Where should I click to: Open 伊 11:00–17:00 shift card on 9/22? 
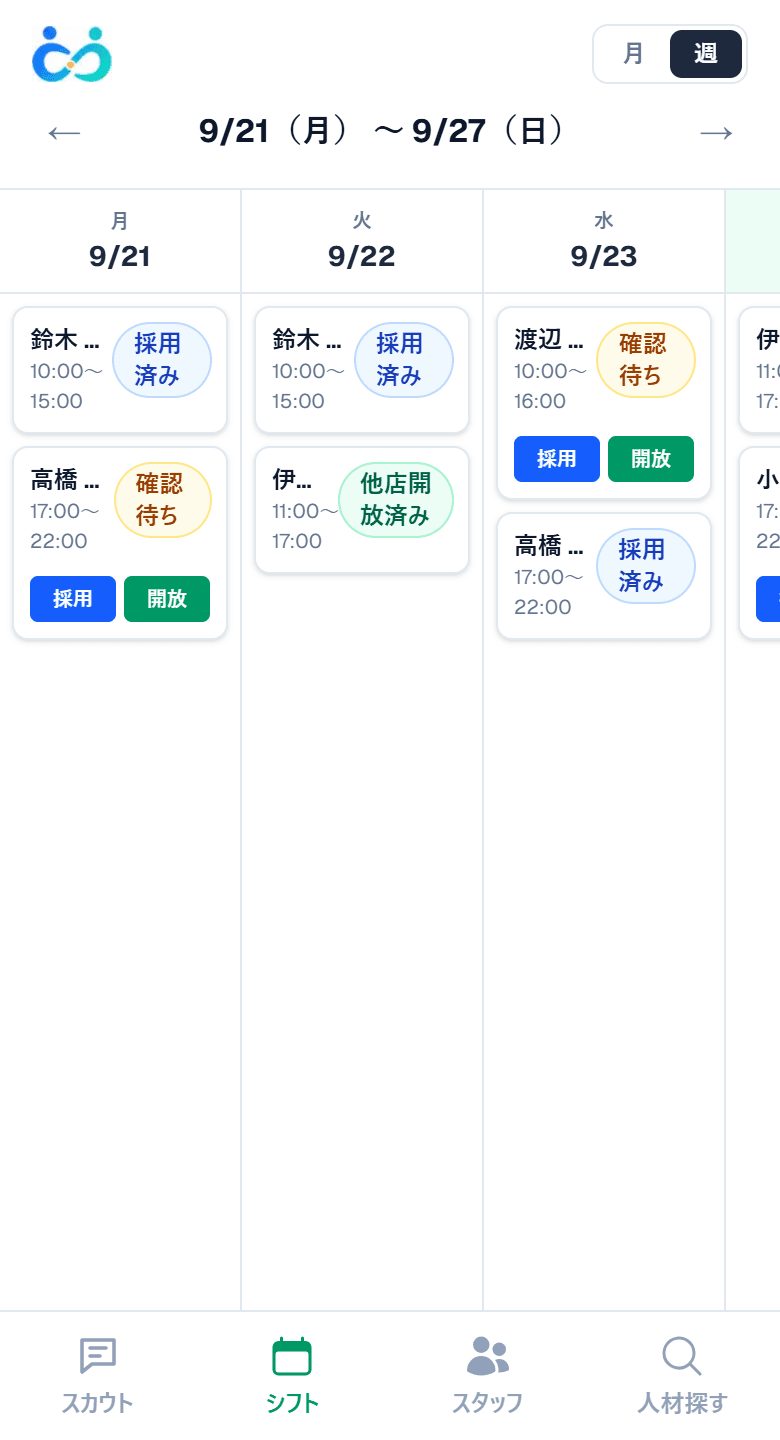pos(362,510)
